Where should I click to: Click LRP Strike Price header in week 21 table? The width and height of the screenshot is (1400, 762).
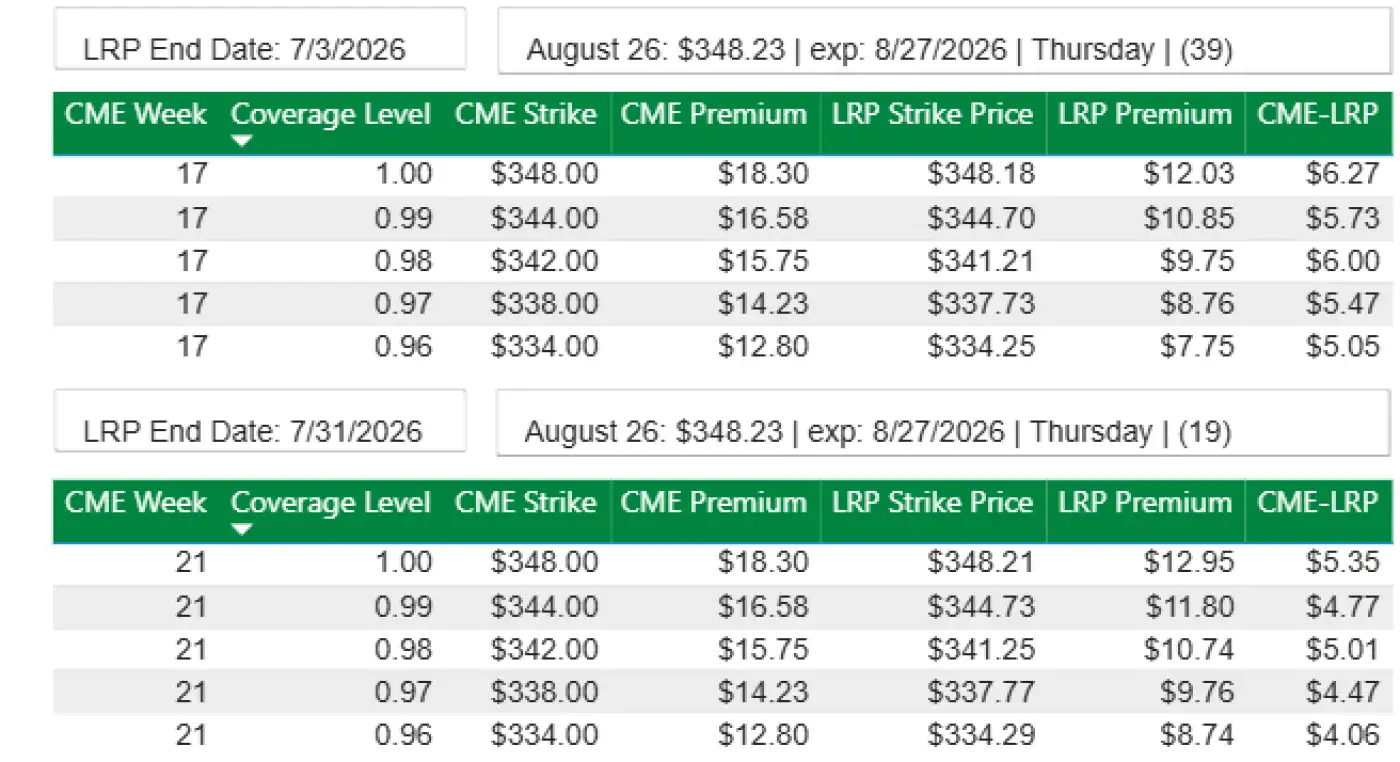(932, 502)
